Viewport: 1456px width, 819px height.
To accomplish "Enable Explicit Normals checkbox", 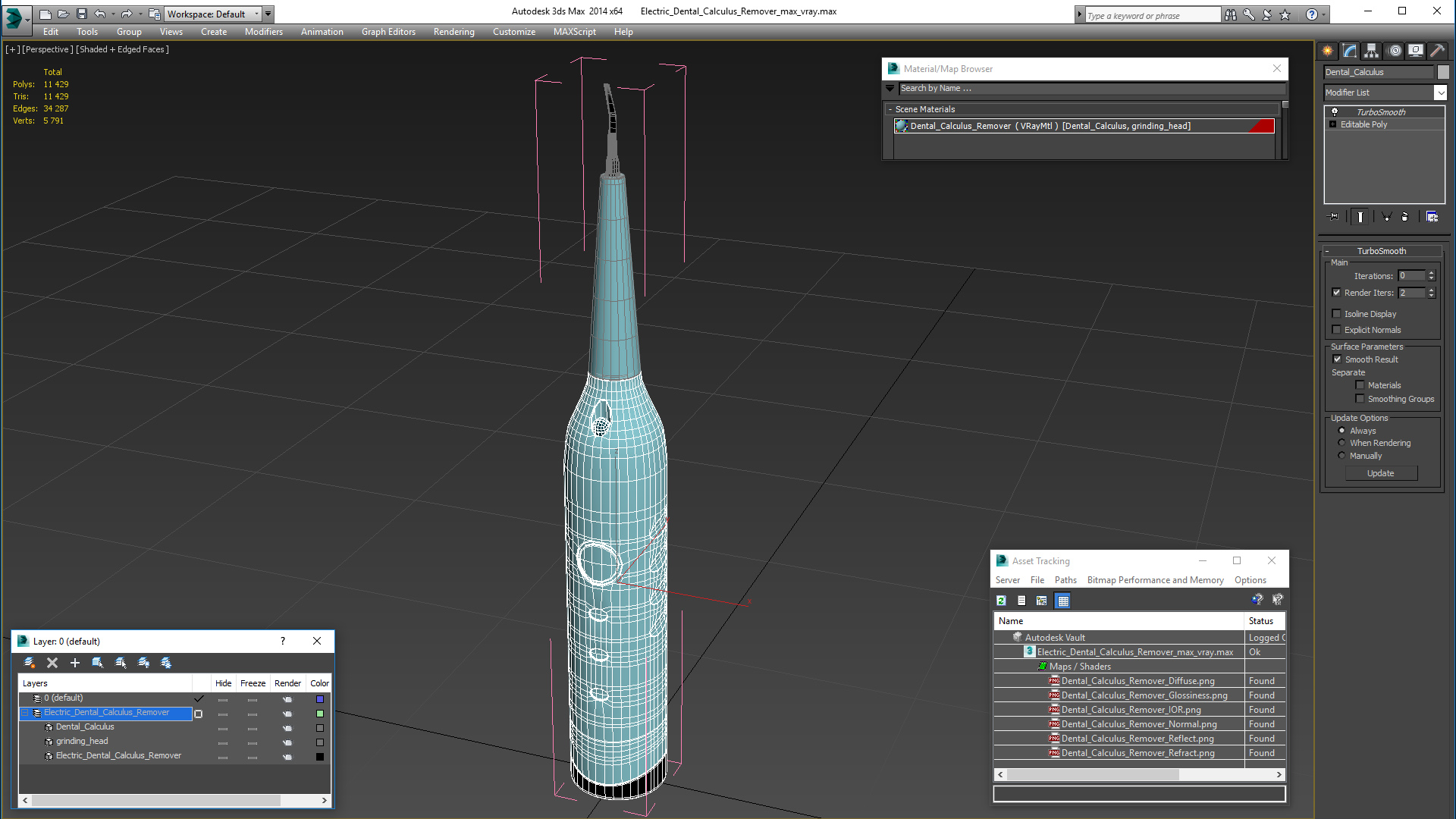I will pyautogui.click(x=1336, y=330).
